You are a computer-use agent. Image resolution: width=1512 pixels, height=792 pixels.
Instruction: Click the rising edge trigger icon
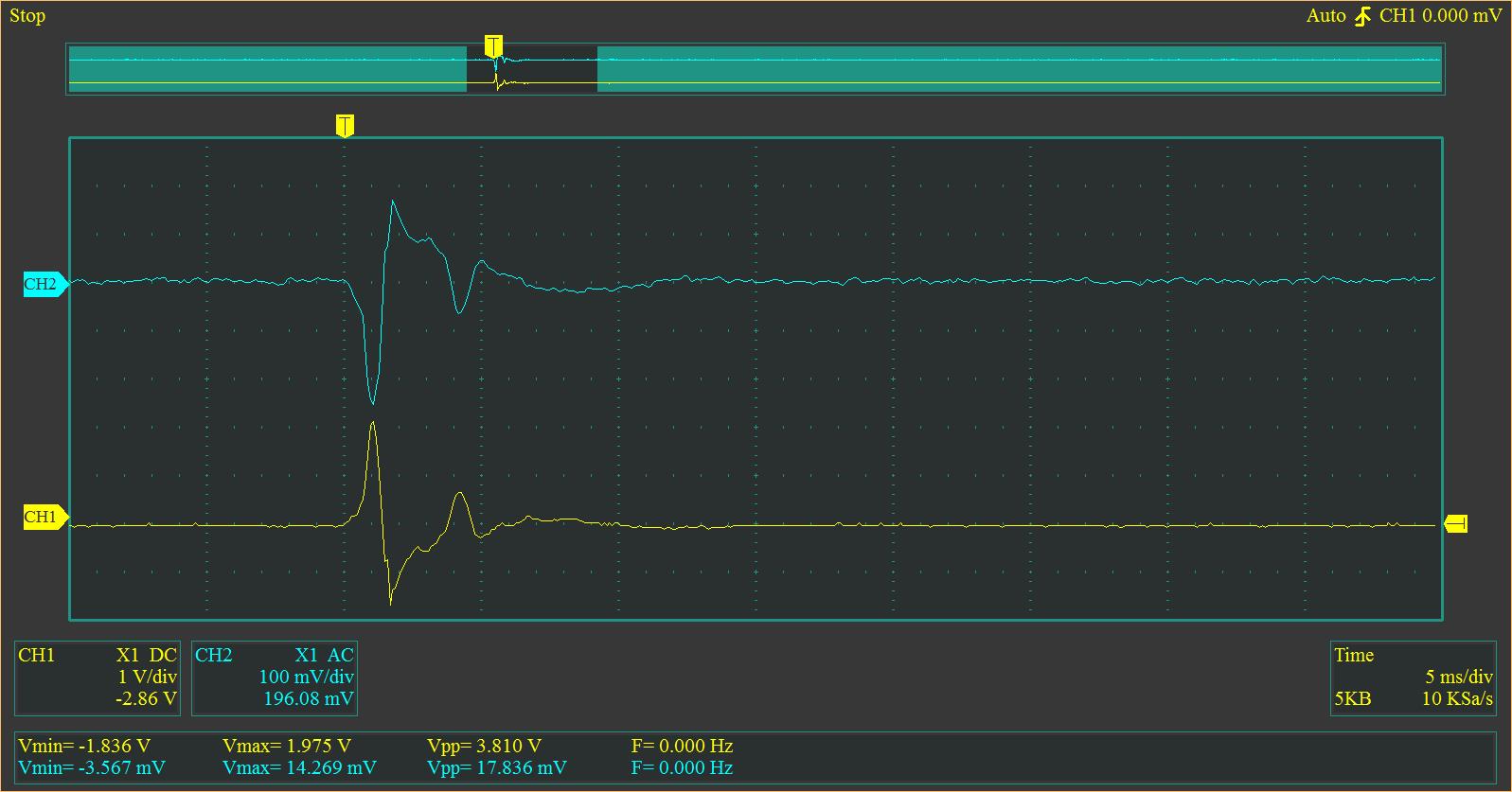[x=1362, y=16]
